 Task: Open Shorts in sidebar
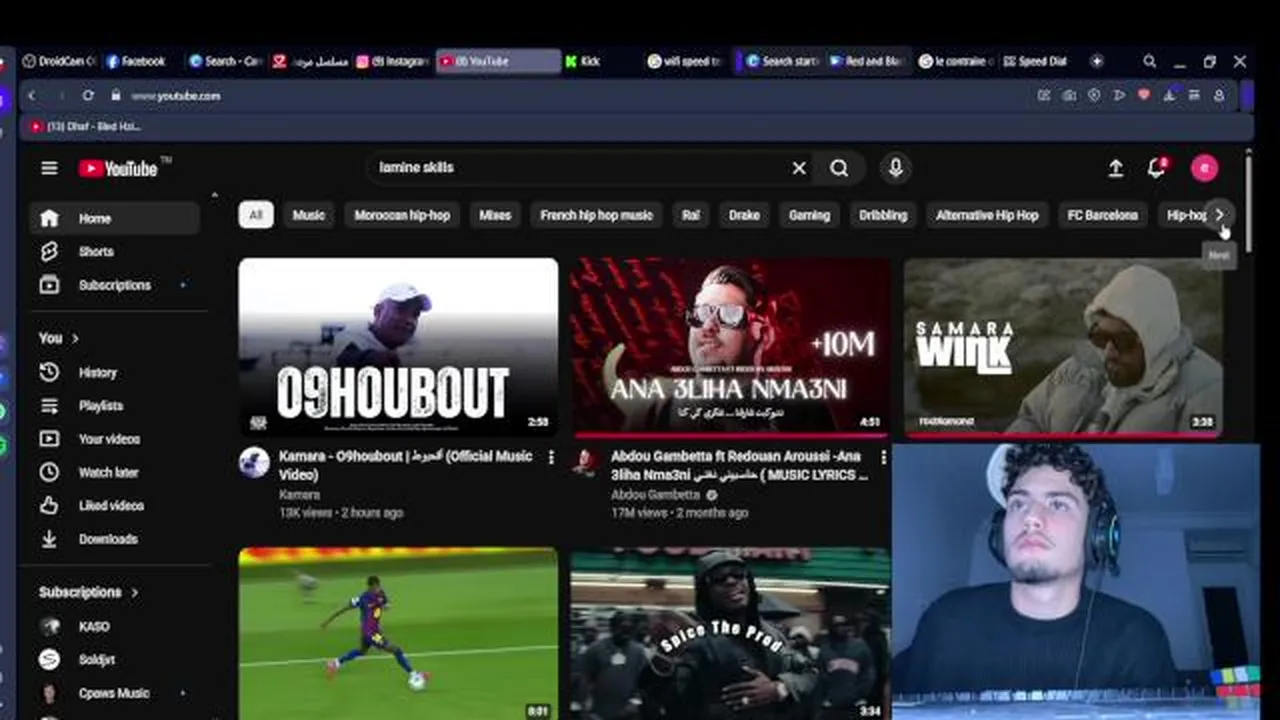114,252
